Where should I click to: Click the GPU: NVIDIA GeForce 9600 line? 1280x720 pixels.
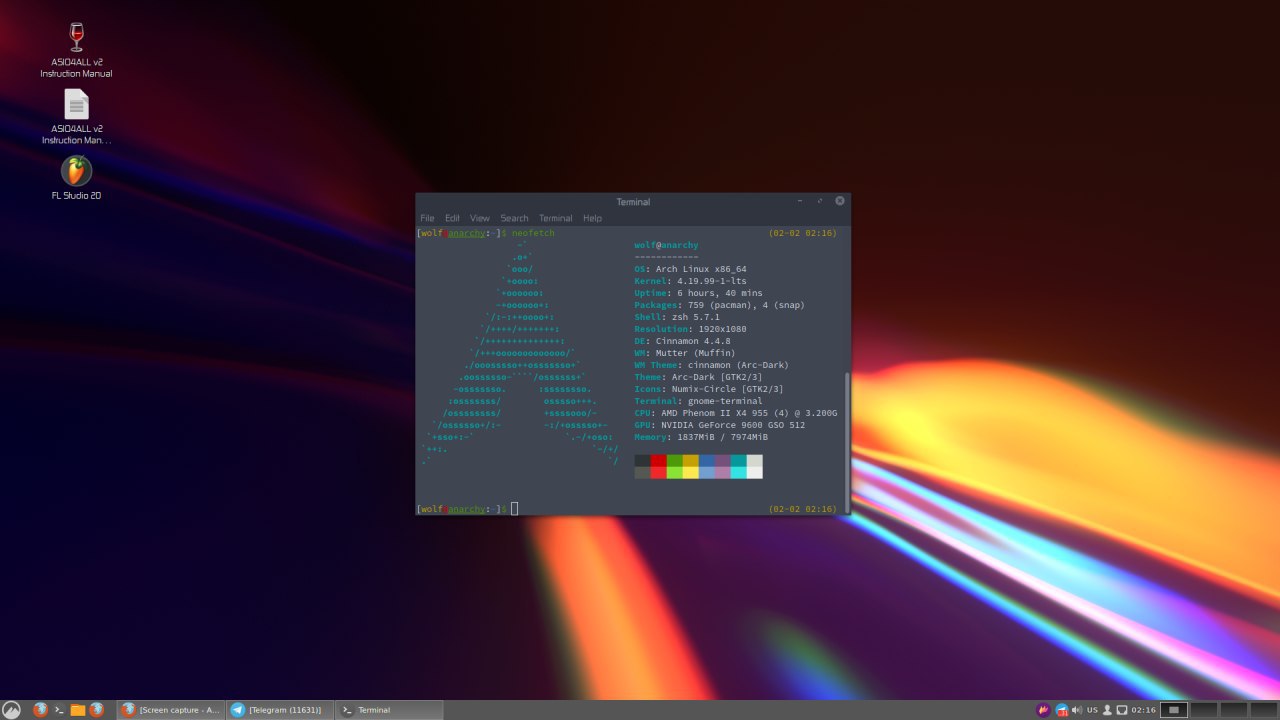(x=719, y=425)
